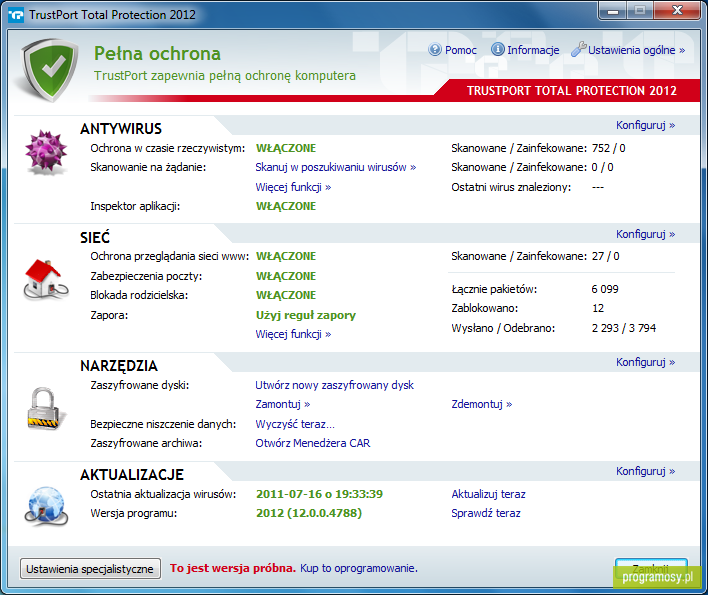This screenshot has height=595, width=708.
Task: Start 'Skanuj w poszukiwaniu wirusów' scan
Action: click(335, 167)
